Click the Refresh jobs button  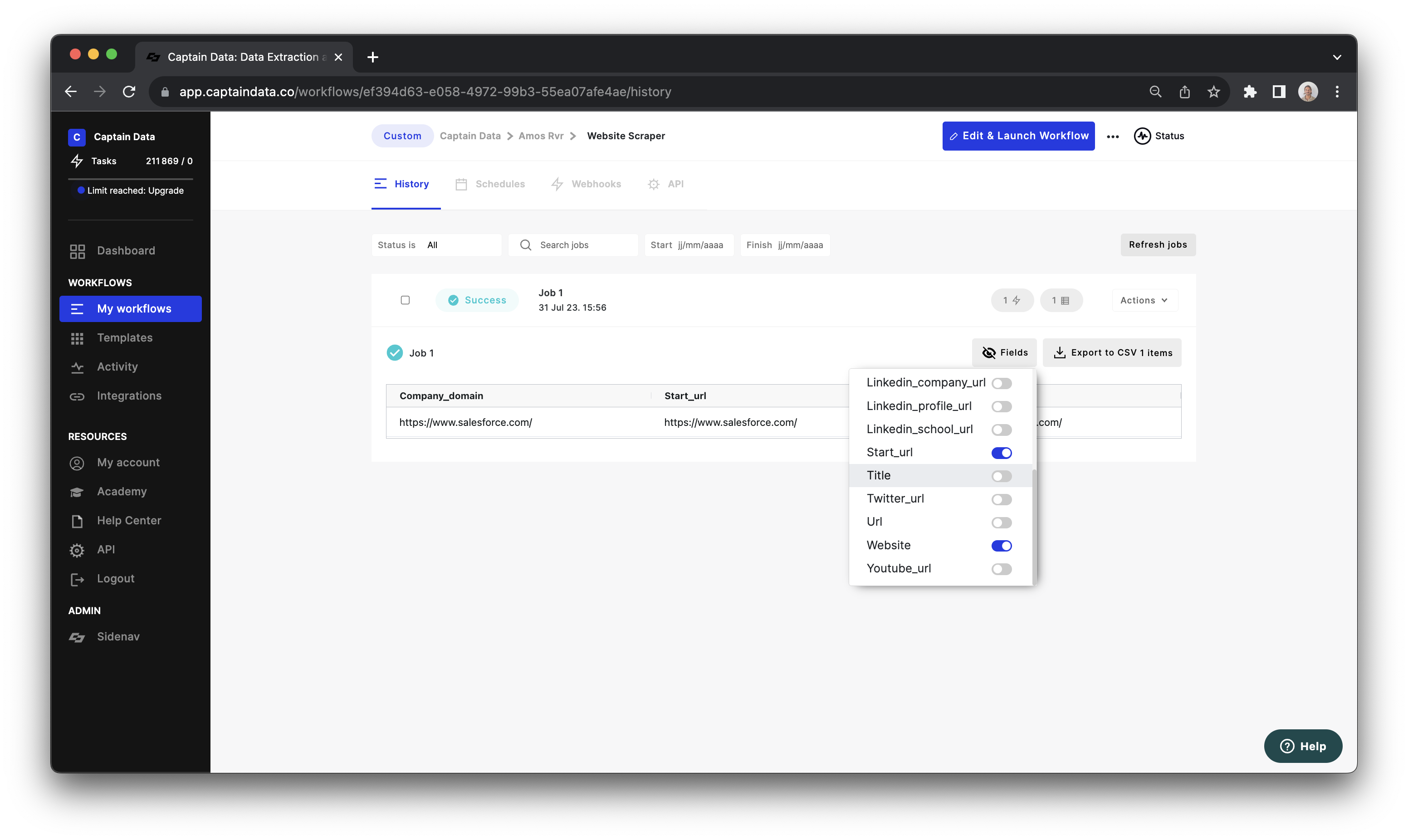pyautogui.click(x=1158, y=244)
